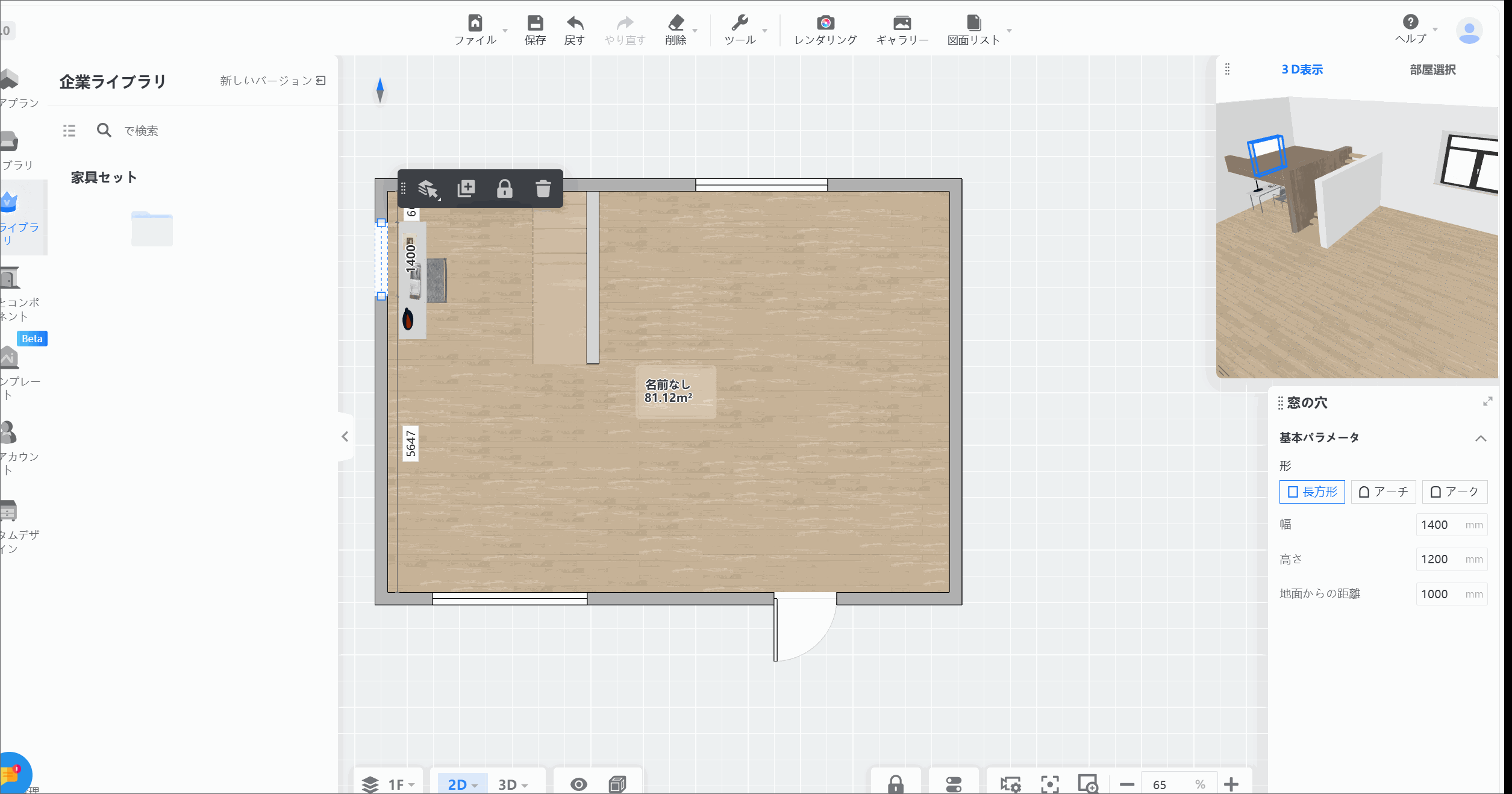Expand the ヘルプ dropdown arrow

pyautogui.click(x=1435, y=30)
